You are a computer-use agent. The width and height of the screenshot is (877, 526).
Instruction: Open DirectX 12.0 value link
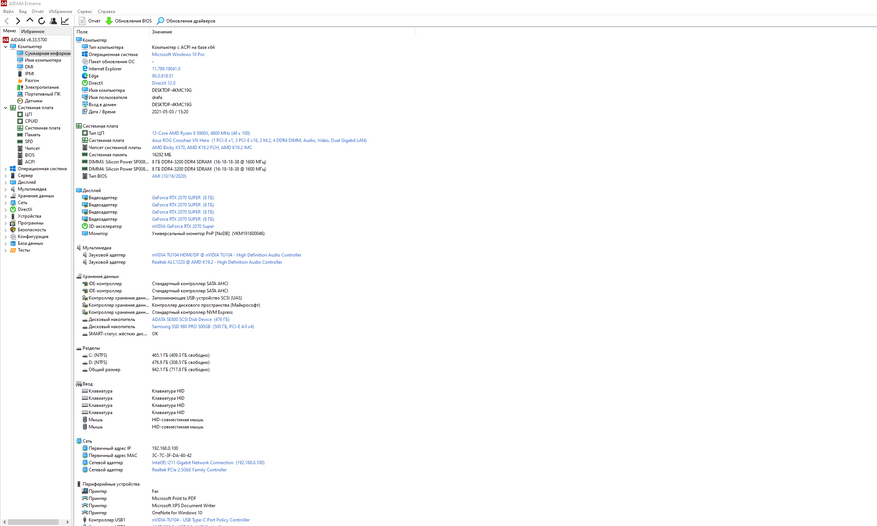[163, 83]
